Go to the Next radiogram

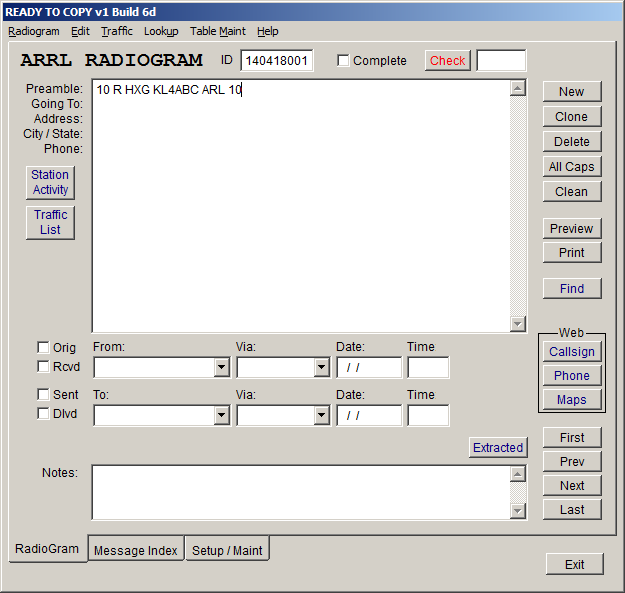[x=572, y=485]
